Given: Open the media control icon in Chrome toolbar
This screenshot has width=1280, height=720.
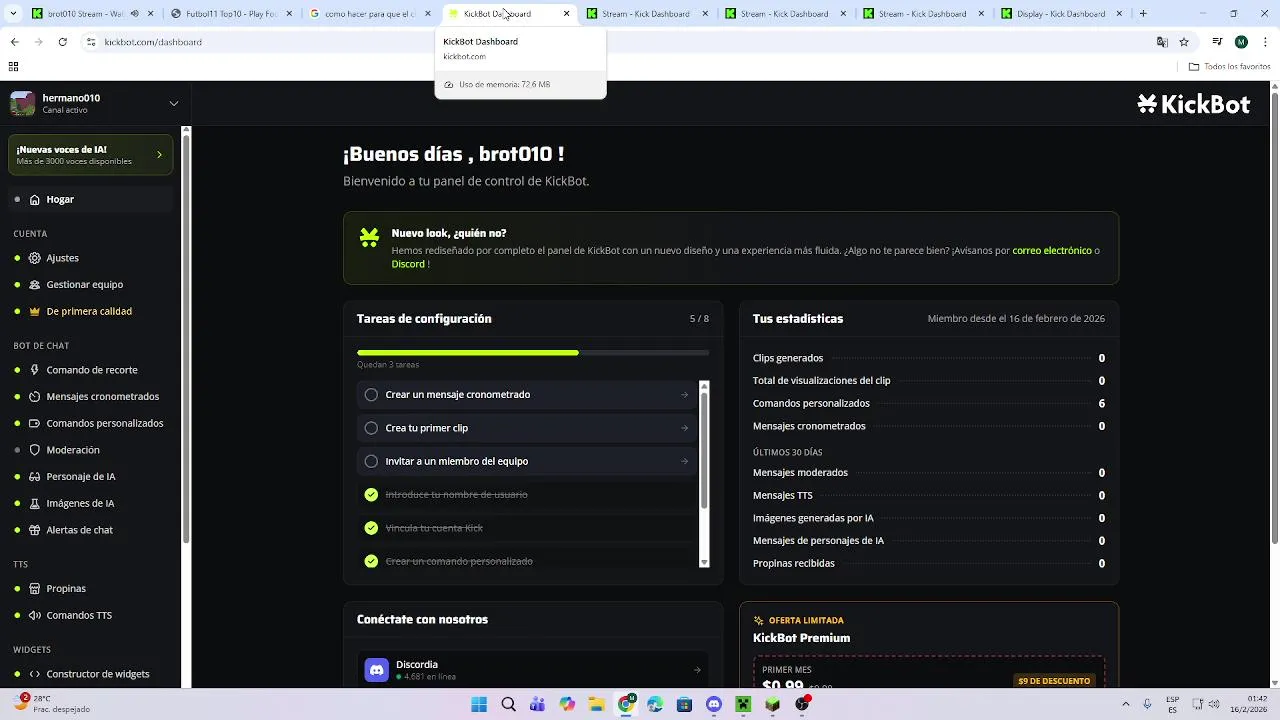Looking at the screenshot, I should click(1217, 42).
